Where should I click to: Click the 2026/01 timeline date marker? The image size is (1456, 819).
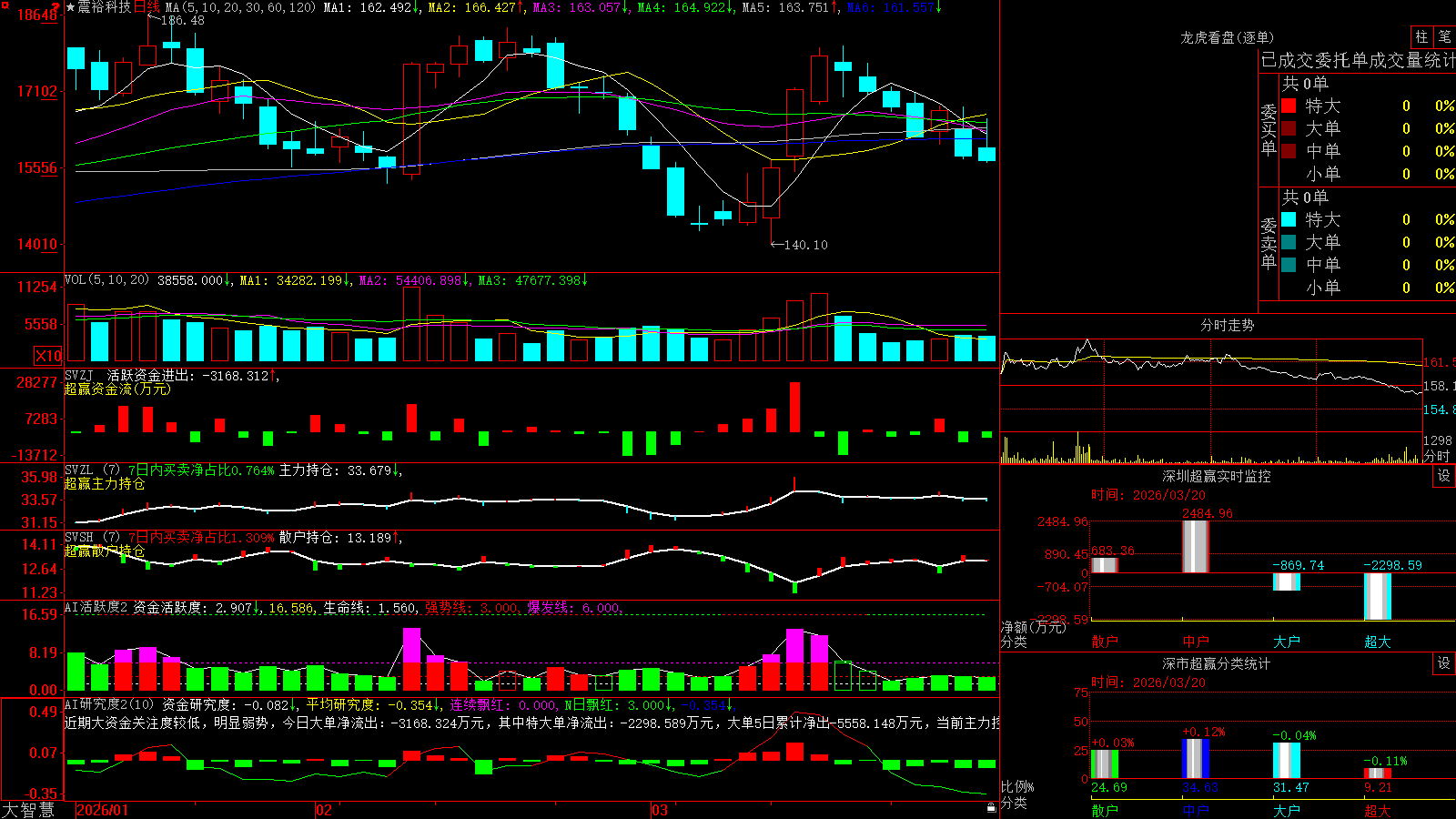(103, 810)
